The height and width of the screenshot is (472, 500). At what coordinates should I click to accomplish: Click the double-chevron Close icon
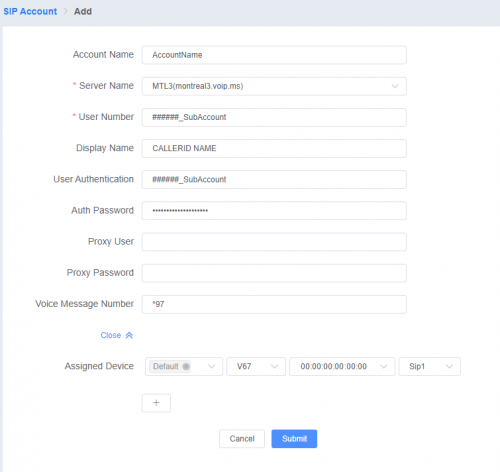(129, 335)
